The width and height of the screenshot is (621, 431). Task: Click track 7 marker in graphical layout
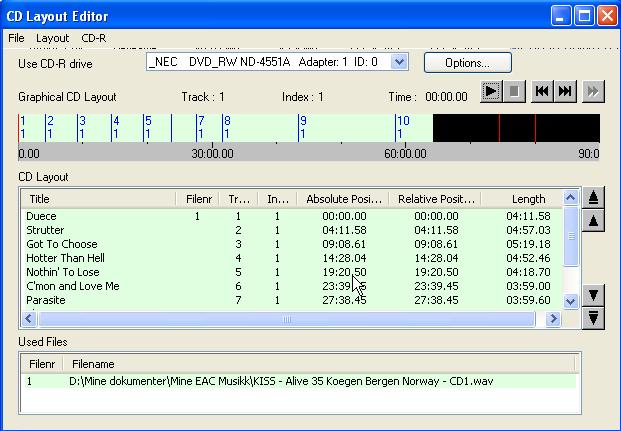(200, 128)
